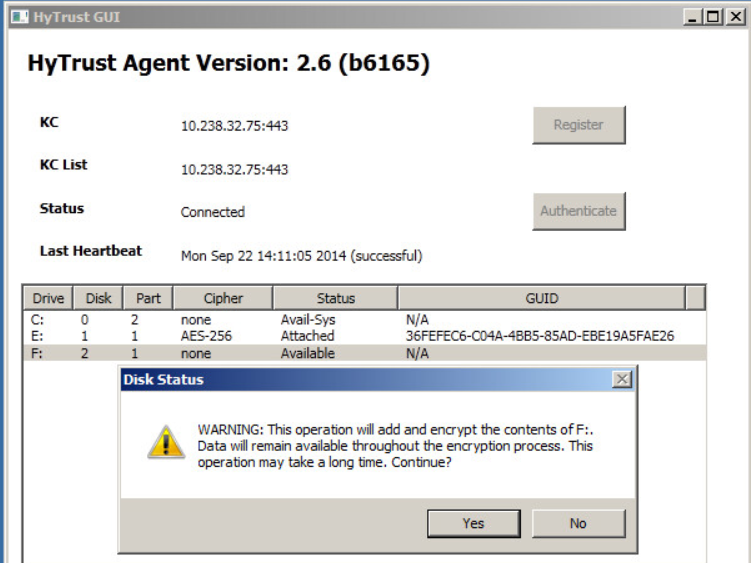Select the F: drive row
The image size is (751, 563).
coord(364,353)
